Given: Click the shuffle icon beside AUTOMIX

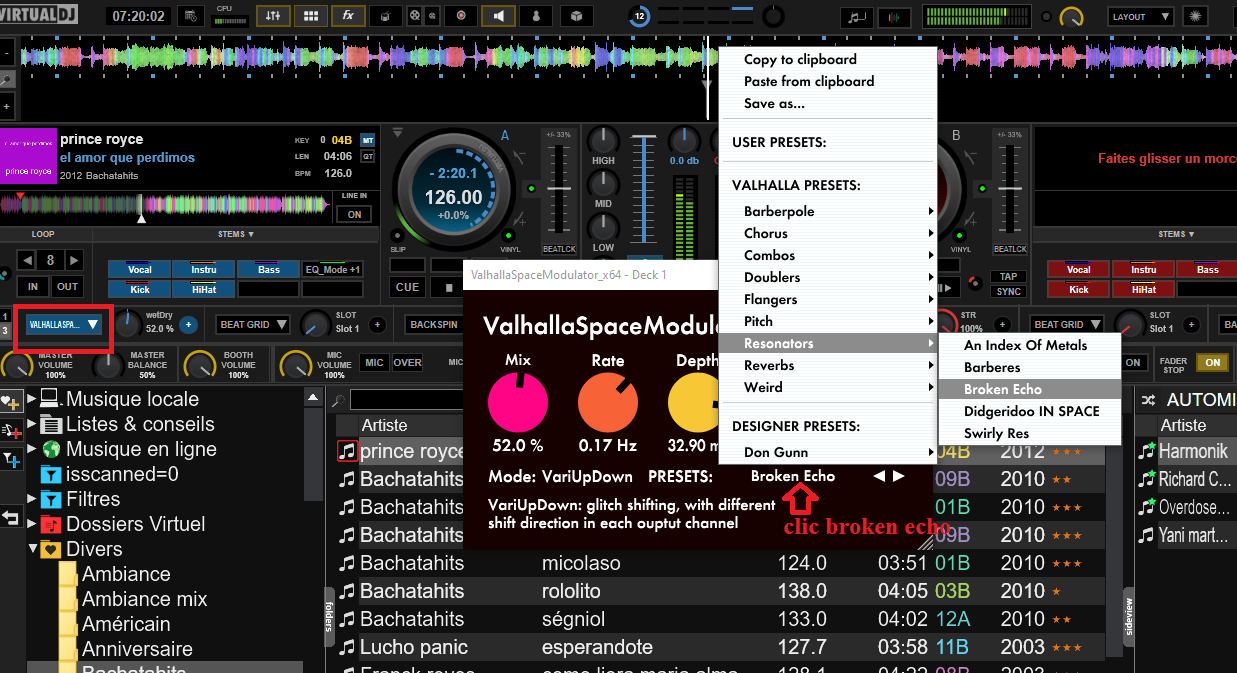Looking at the screenshot, I should (x=1148, y=399).
